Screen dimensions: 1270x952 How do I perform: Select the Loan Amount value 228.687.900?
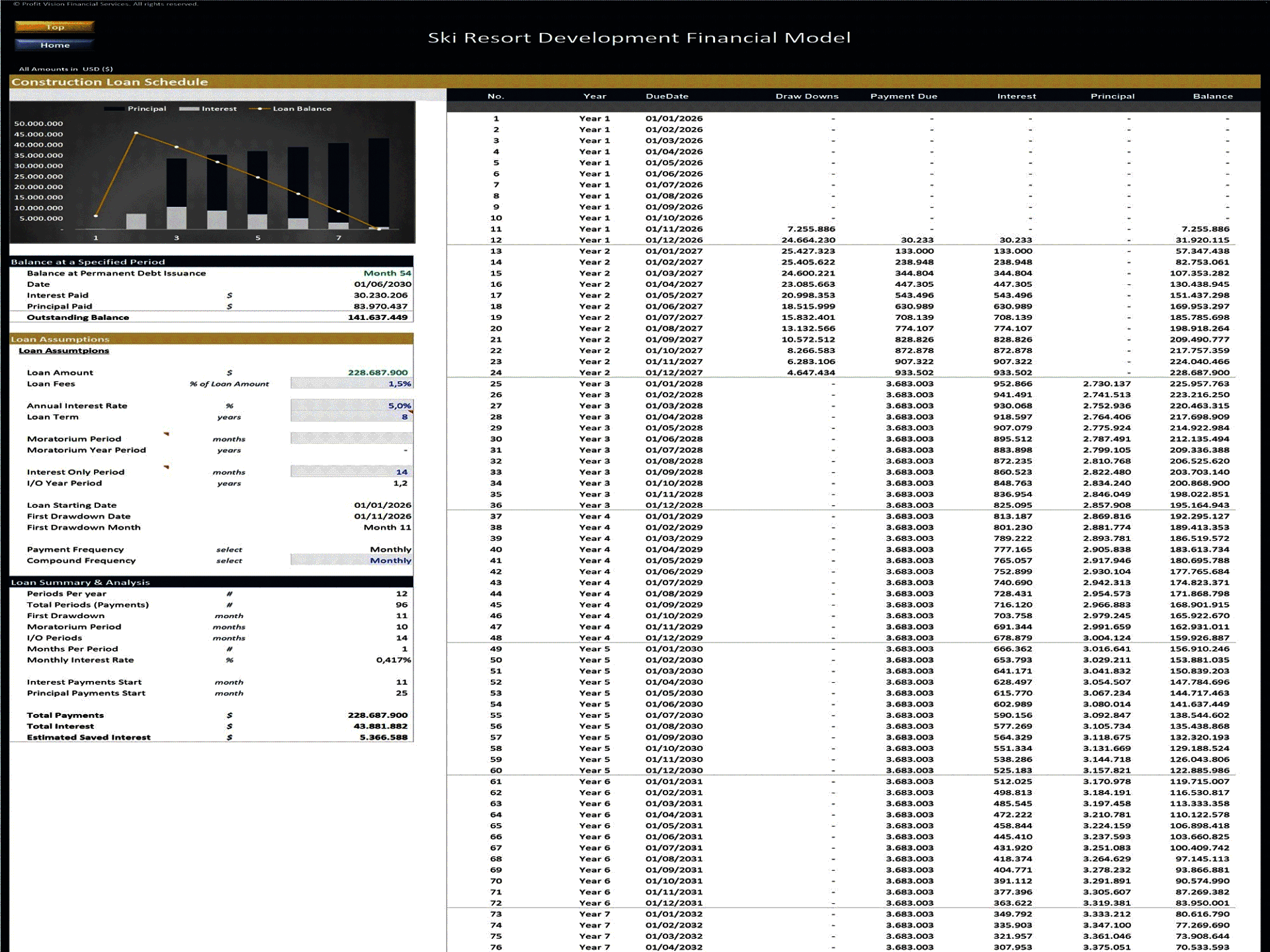[378, 373]
